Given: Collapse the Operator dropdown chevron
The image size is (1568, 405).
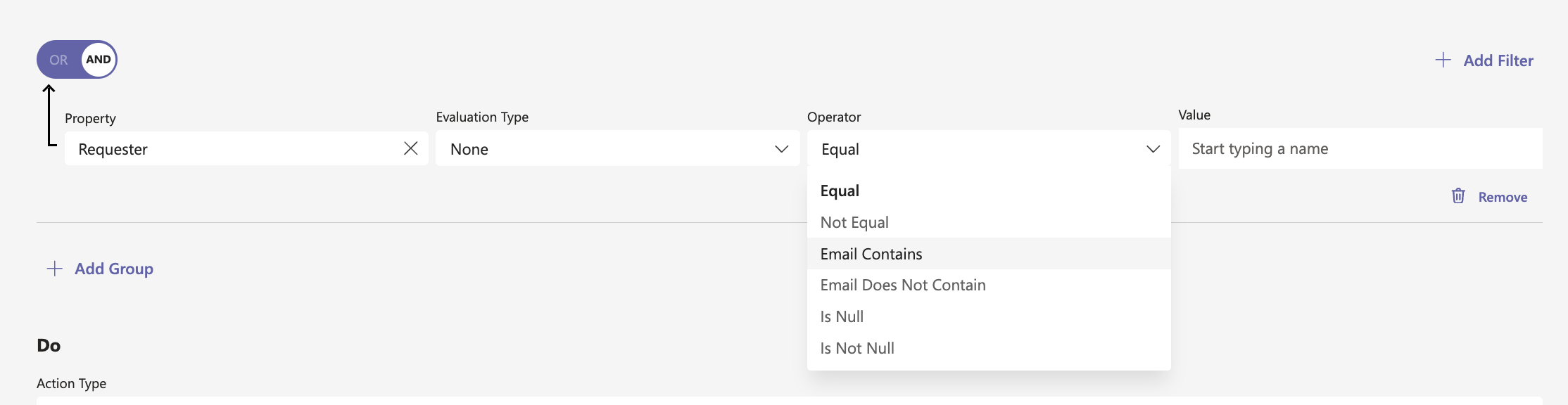Looking at the screenshot, I should pos(1153,149).
